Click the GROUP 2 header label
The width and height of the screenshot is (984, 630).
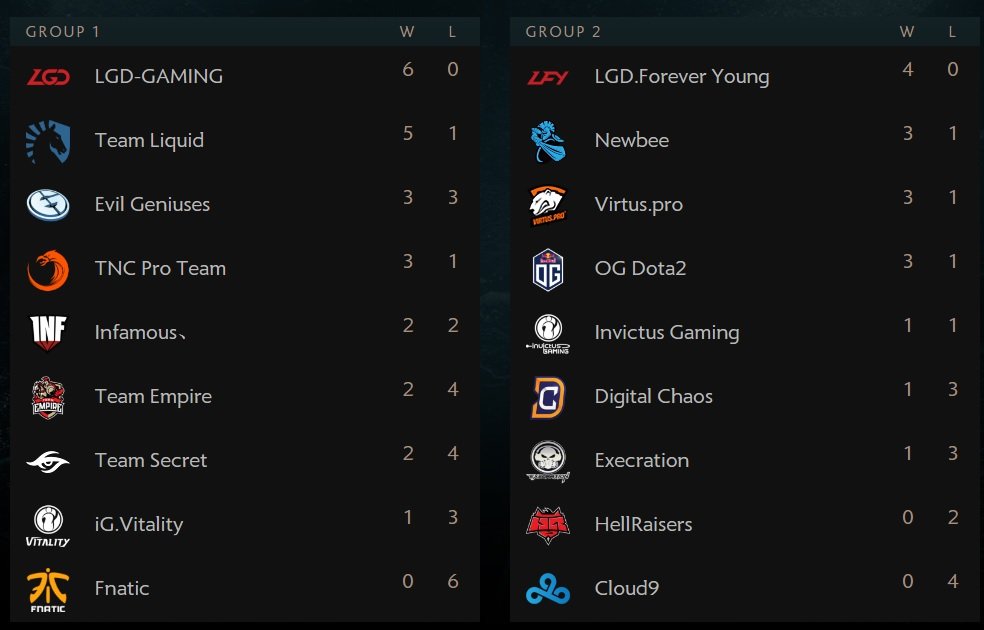pos(563,31)
